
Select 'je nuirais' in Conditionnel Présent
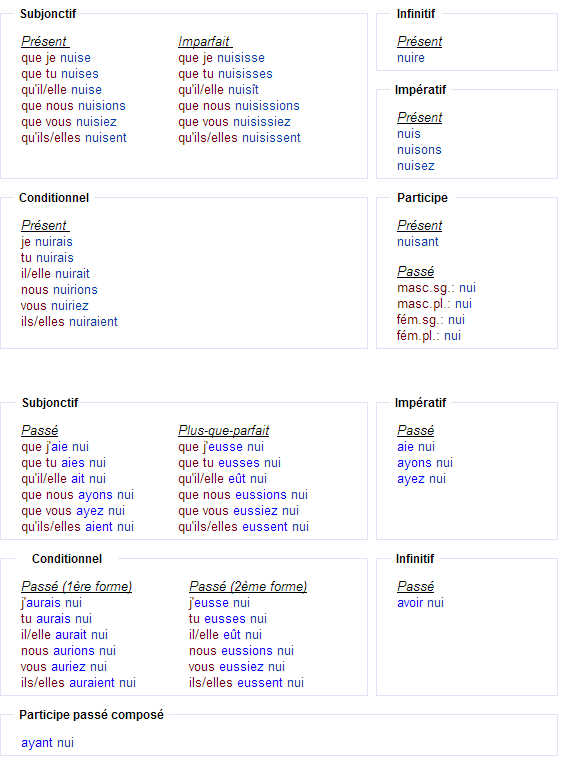click(x=47, y=242)
